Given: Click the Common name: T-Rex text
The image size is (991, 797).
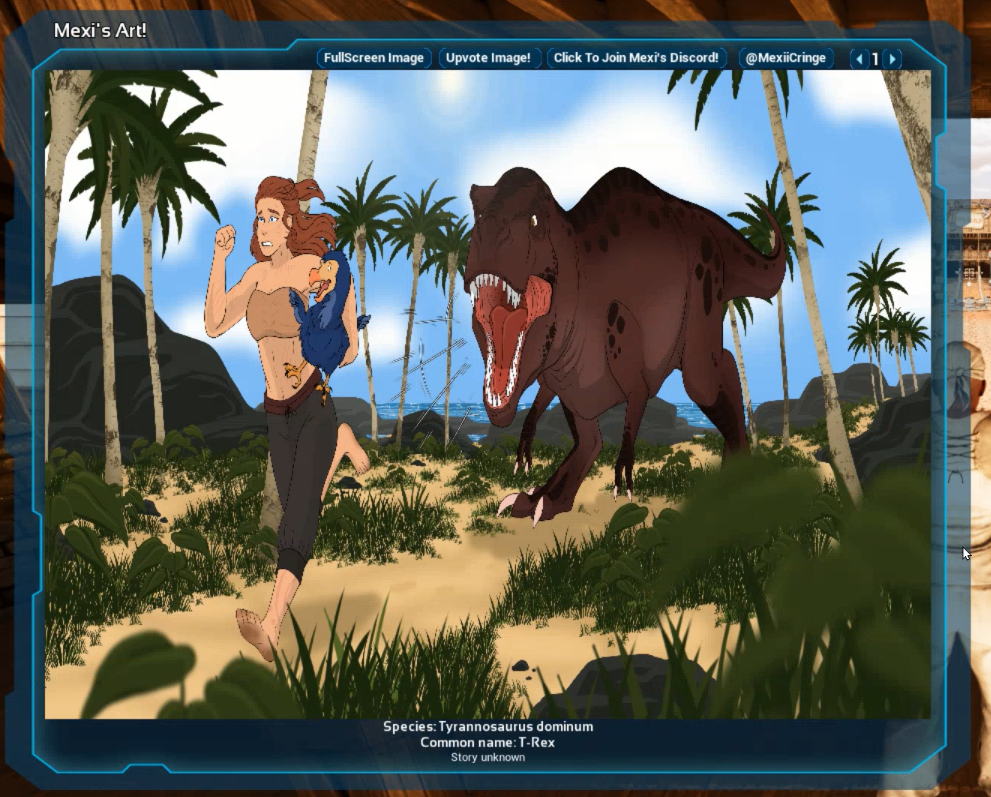Looking at the screenshot, I should [489, 743].
